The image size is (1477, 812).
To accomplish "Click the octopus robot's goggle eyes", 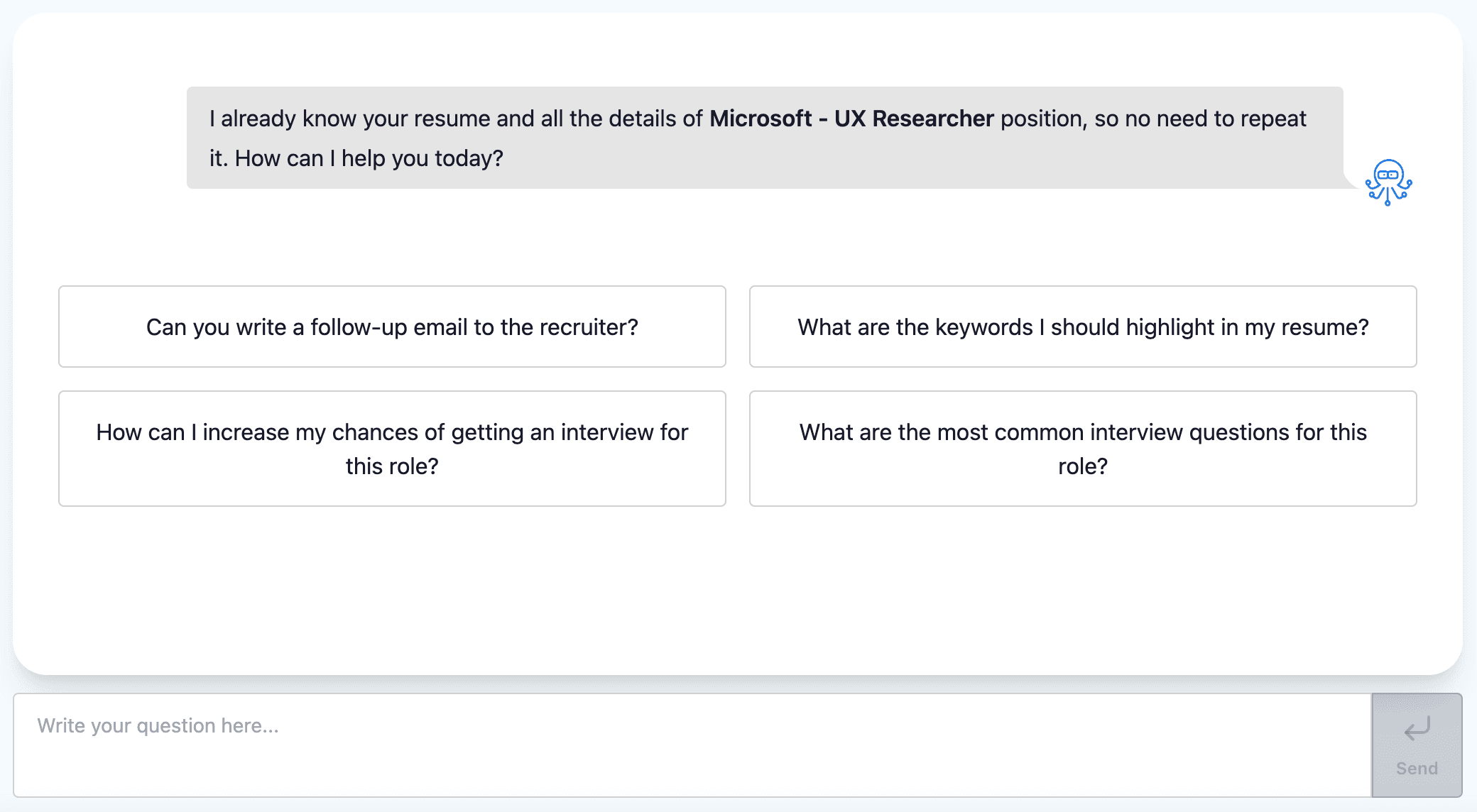I will tap(1387, 172).
